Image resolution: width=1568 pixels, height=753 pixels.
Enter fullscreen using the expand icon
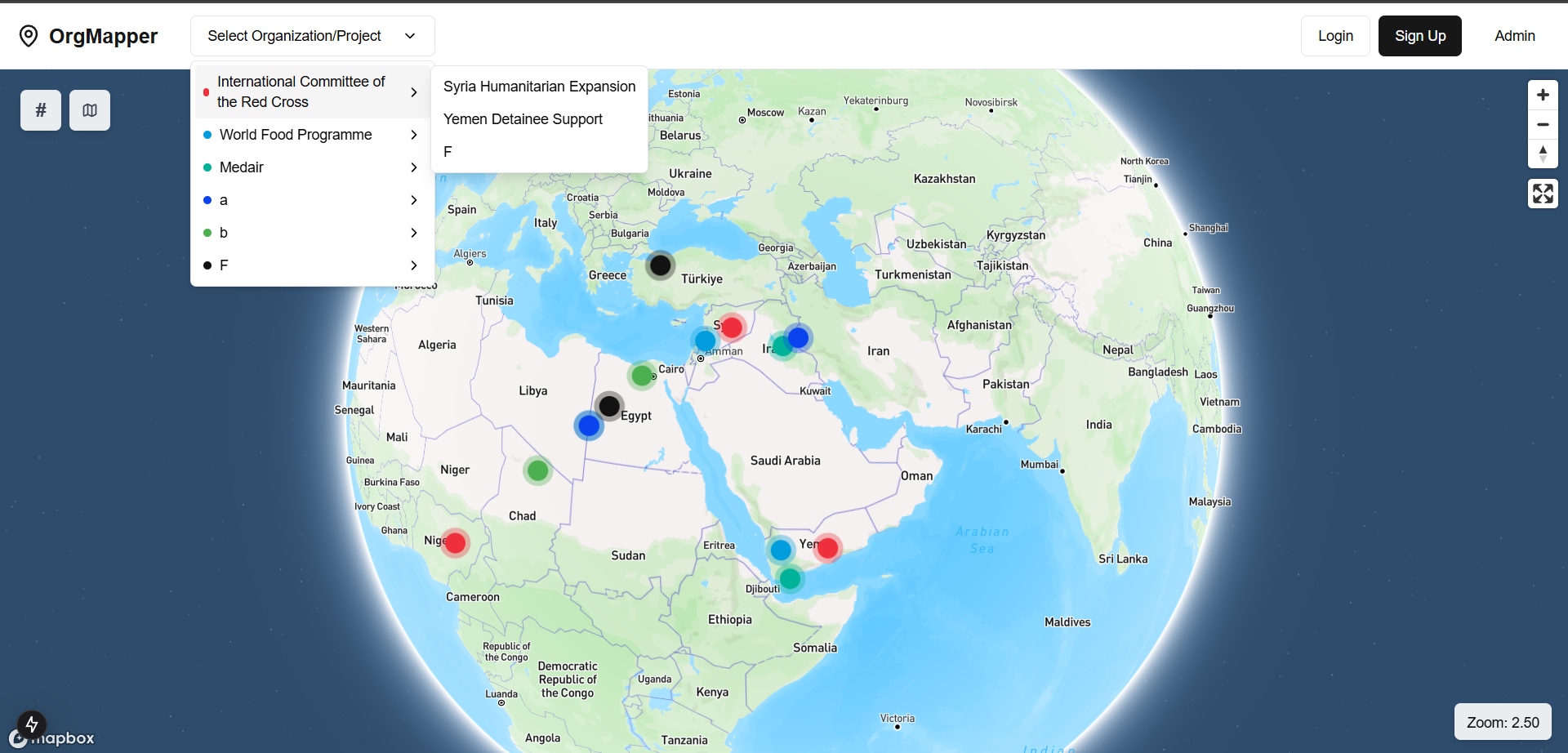click(x=1543, y=194)
